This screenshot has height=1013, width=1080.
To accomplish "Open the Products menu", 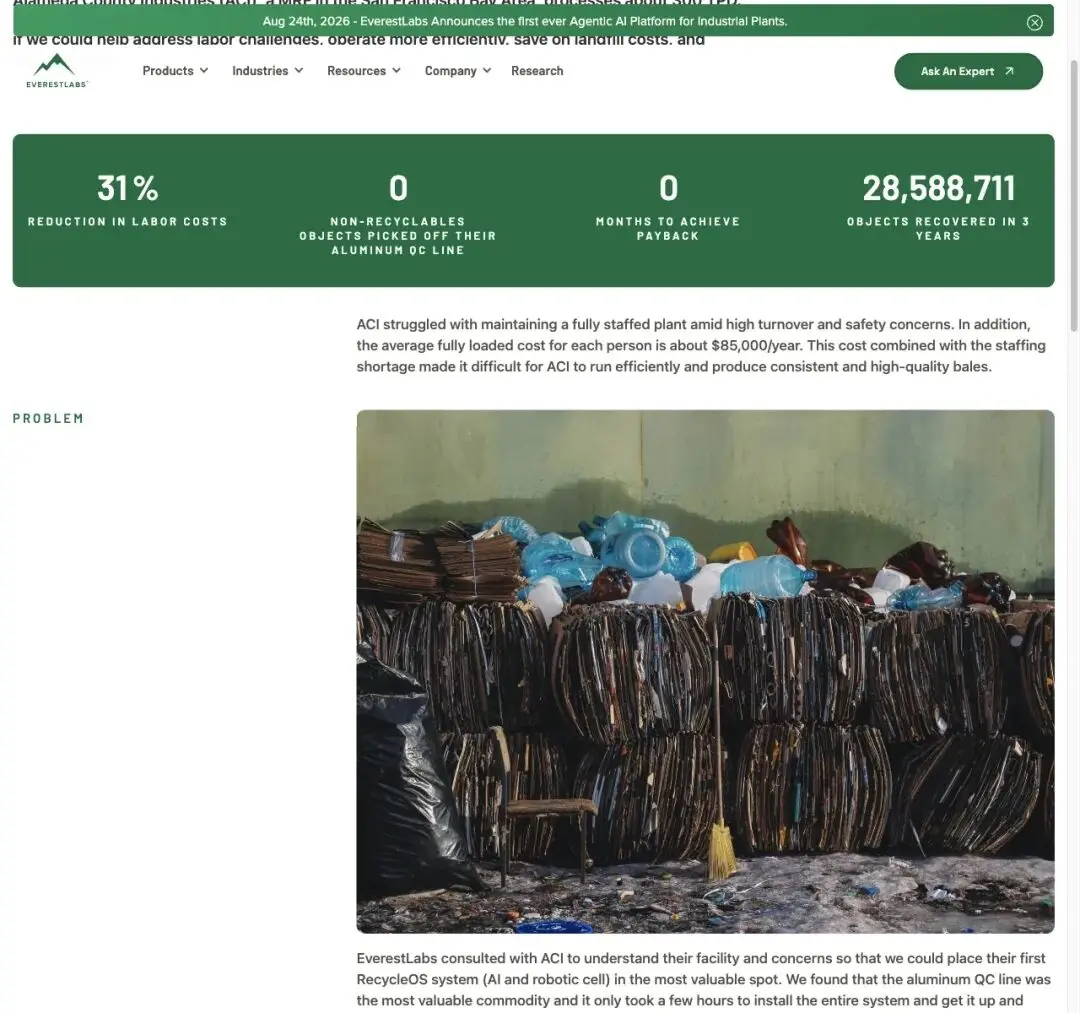I will point(175,70).
